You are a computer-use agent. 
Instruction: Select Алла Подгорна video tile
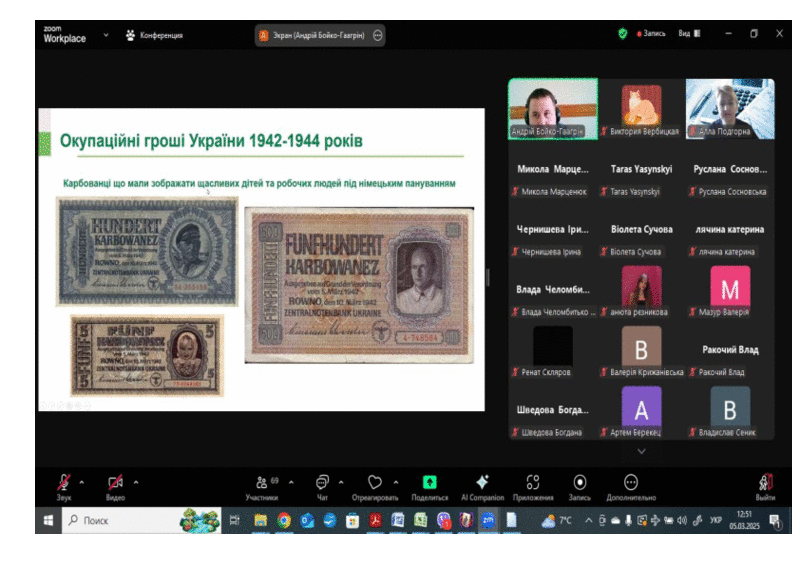point(730,109)
